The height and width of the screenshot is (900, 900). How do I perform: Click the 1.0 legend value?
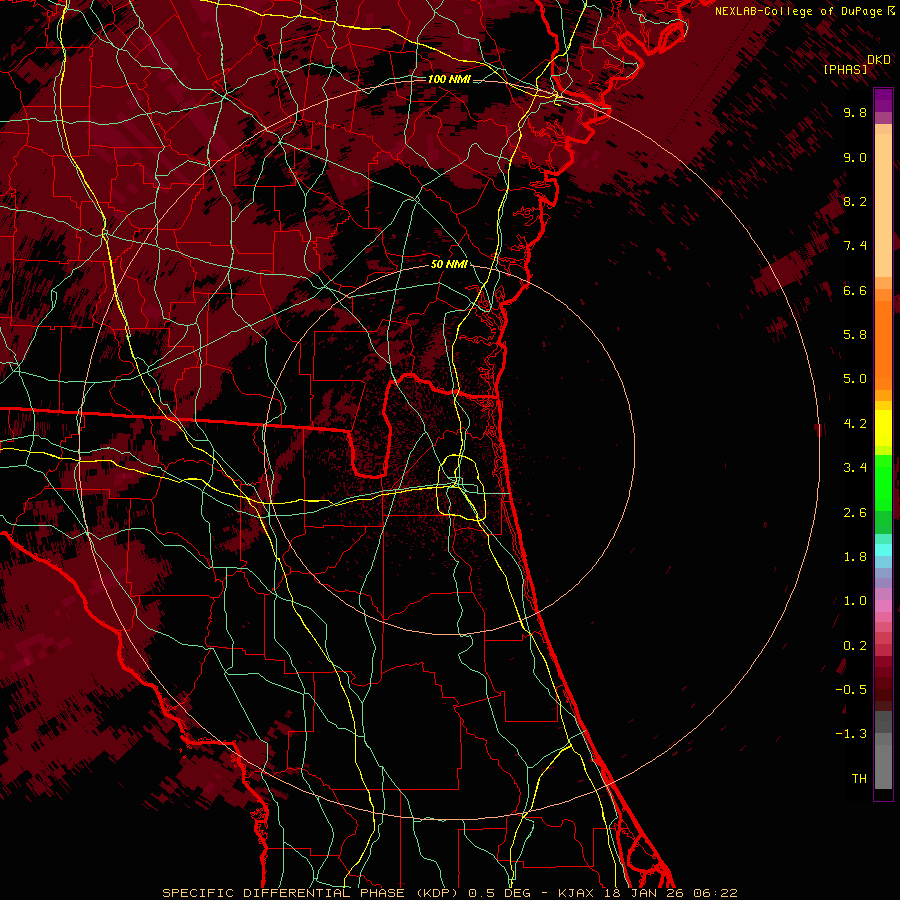coord(855,602)
